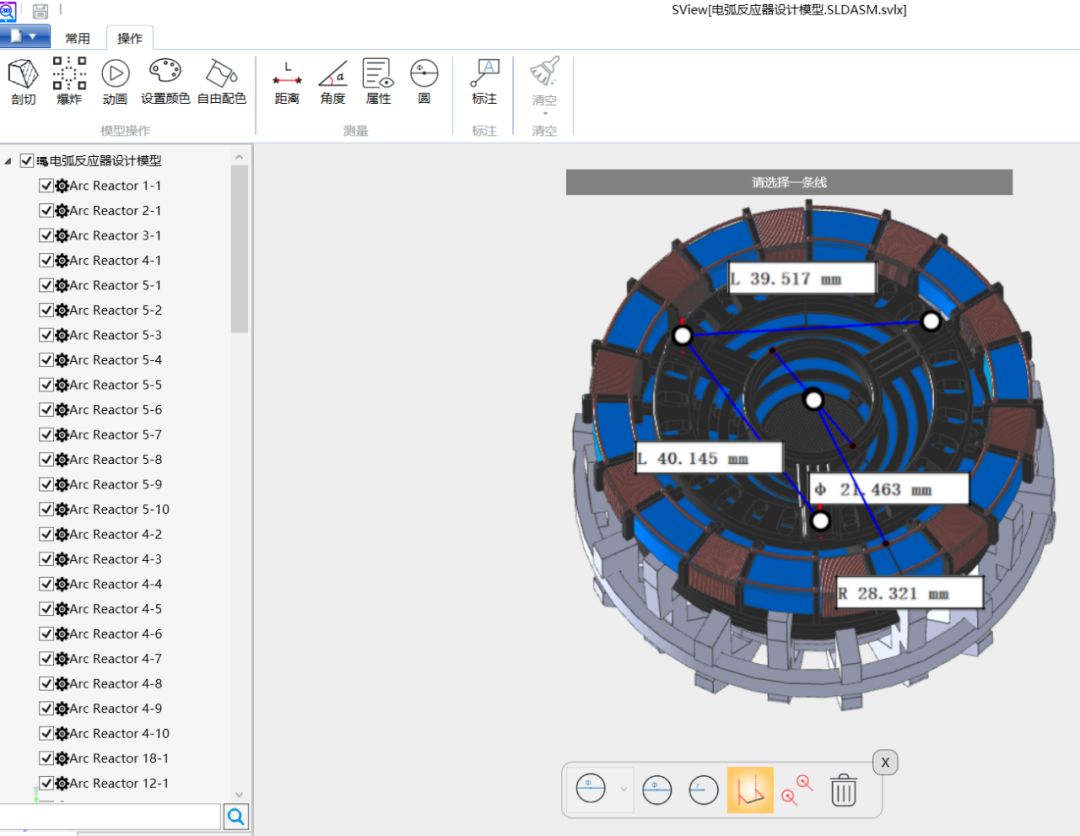This screenshot has width=1080, height=836.
Task: Click the L 39.517 mm measurement label
Action: [x=802, y=278]
